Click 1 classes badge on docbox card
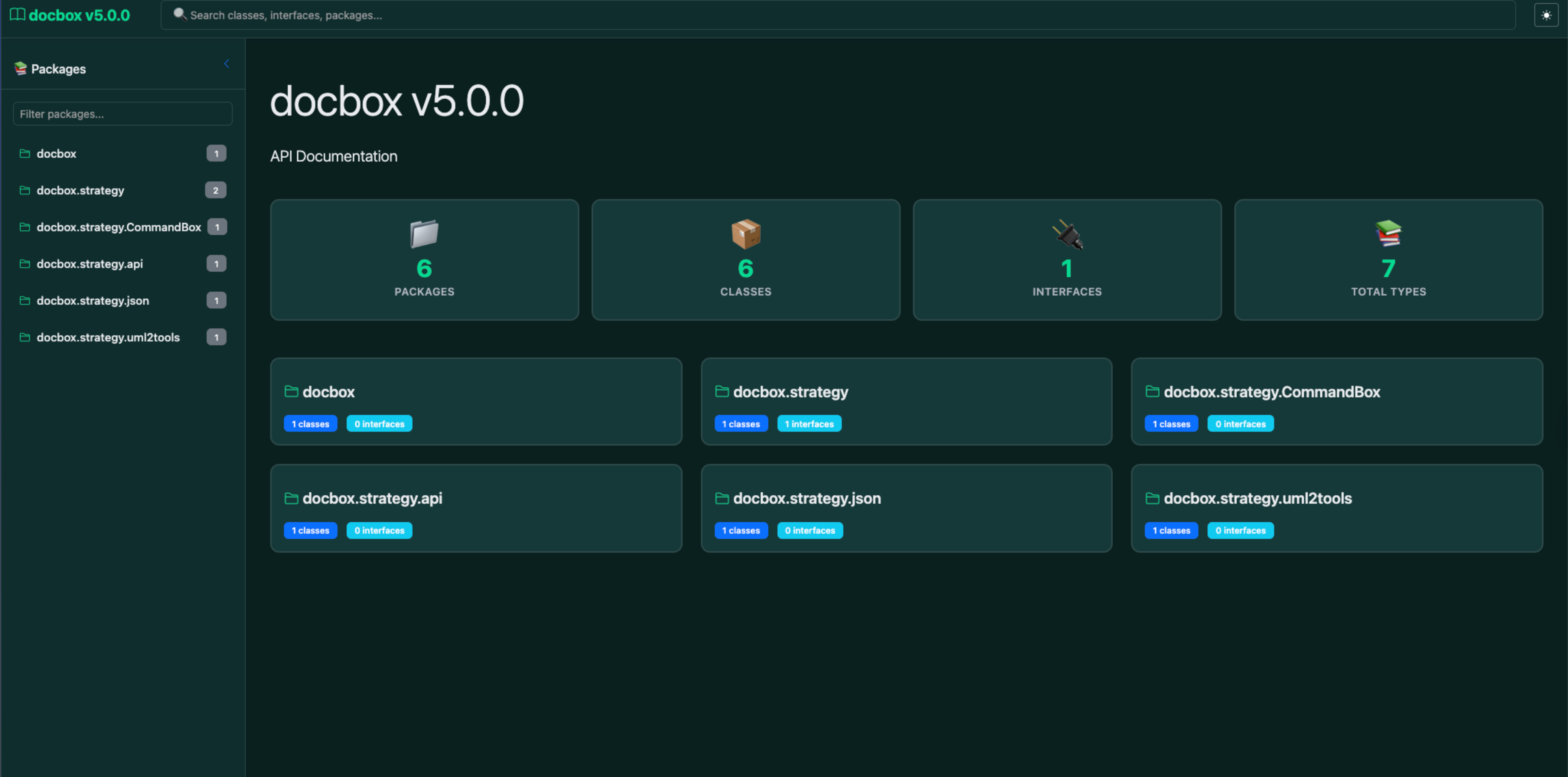The image size is (1568, 777). point(310,424)
